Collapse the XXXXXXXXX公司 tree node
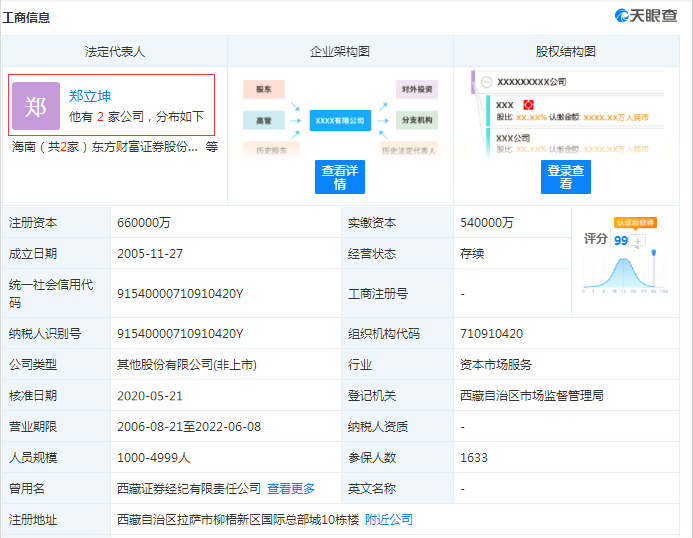The image size is (693, 538). tap(485, 81)
